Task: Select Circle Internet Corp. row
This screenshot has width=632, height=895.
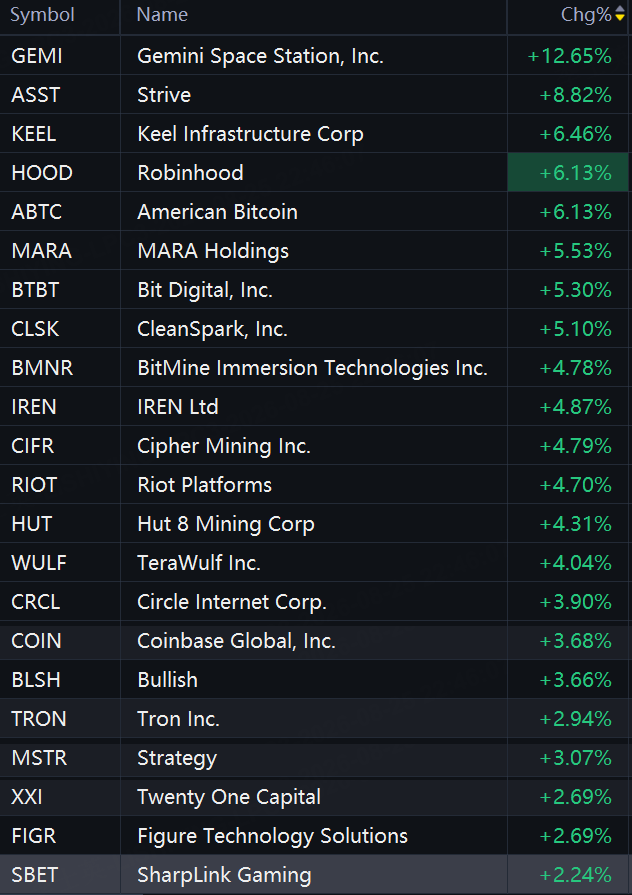Action: tap(314, 602)
